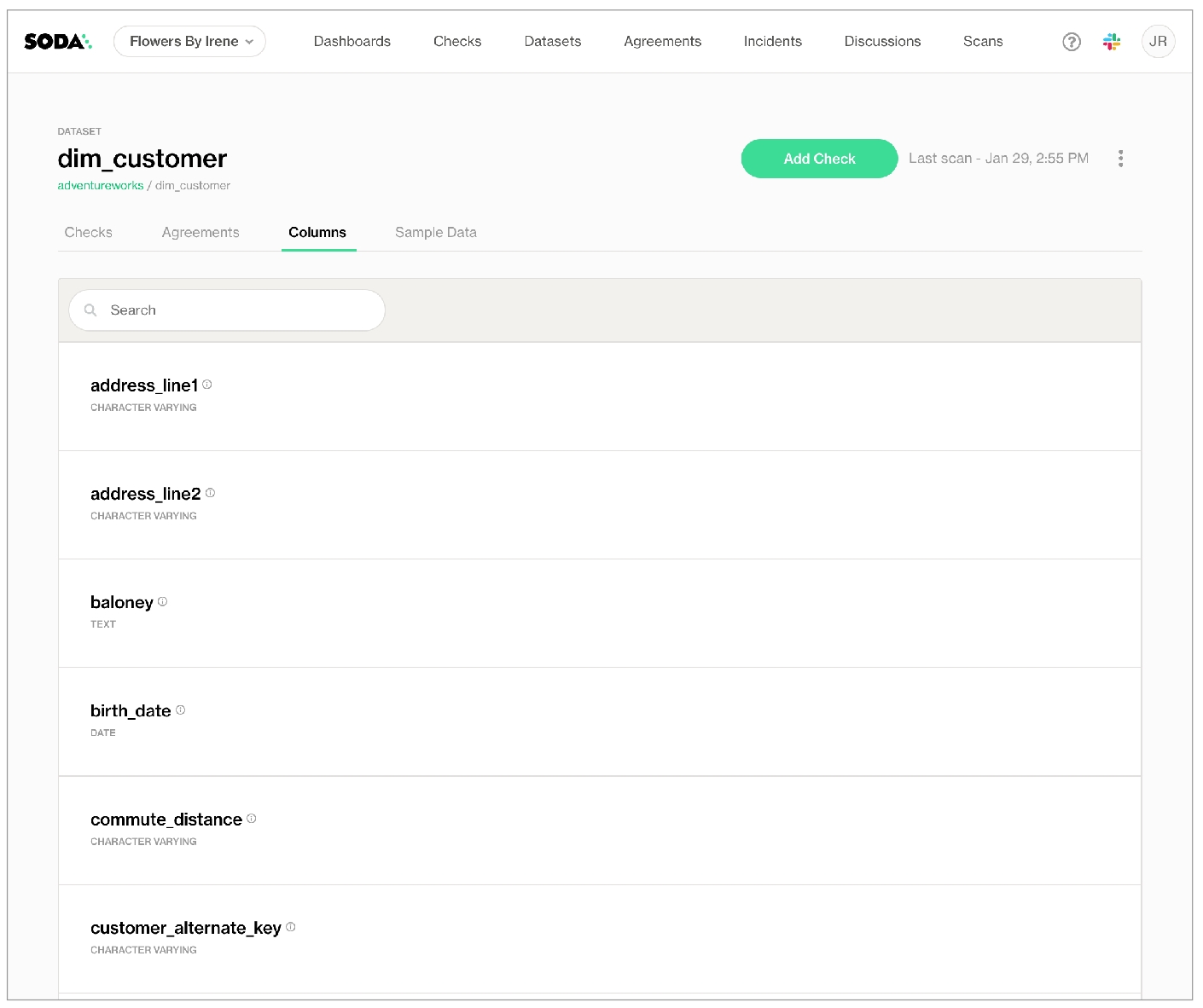Open the three-dot dataset options menu
The height and width of the screenshot is (1008, 1203).
point(1119,159)
